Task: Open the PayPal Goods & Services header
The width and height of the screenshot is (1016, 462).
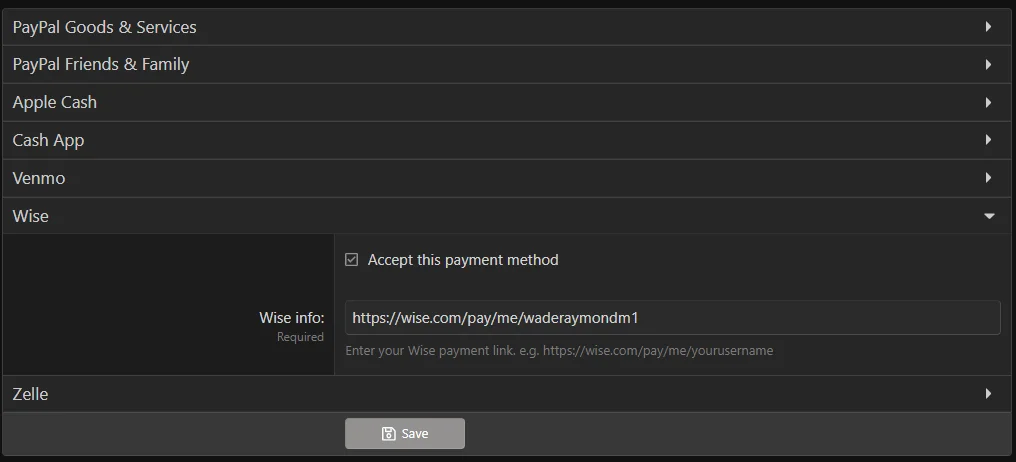Action: pos(508,27)
